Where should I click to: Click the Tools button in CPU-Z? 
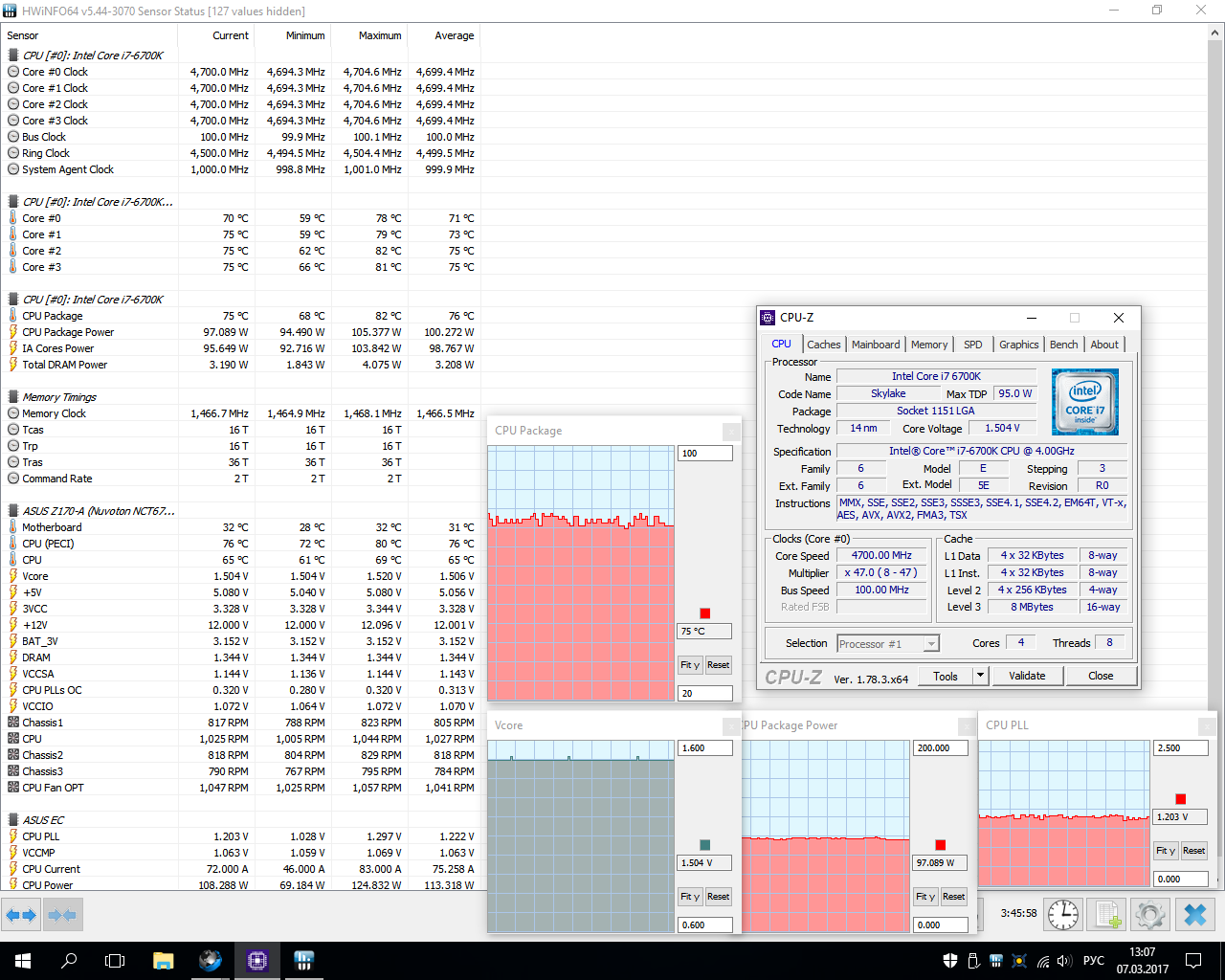tap(946, 676)
